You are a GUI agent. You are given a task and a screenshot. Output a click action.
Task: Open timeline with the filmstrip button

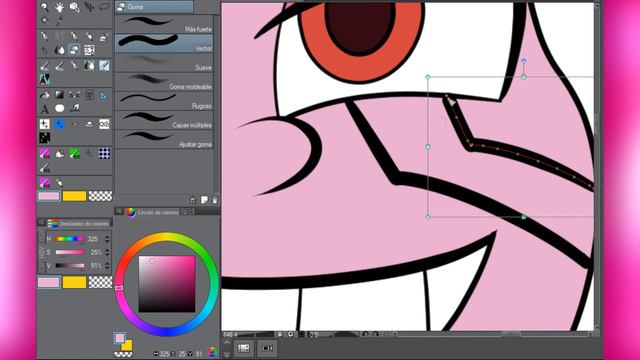click(x=244, y=348)
